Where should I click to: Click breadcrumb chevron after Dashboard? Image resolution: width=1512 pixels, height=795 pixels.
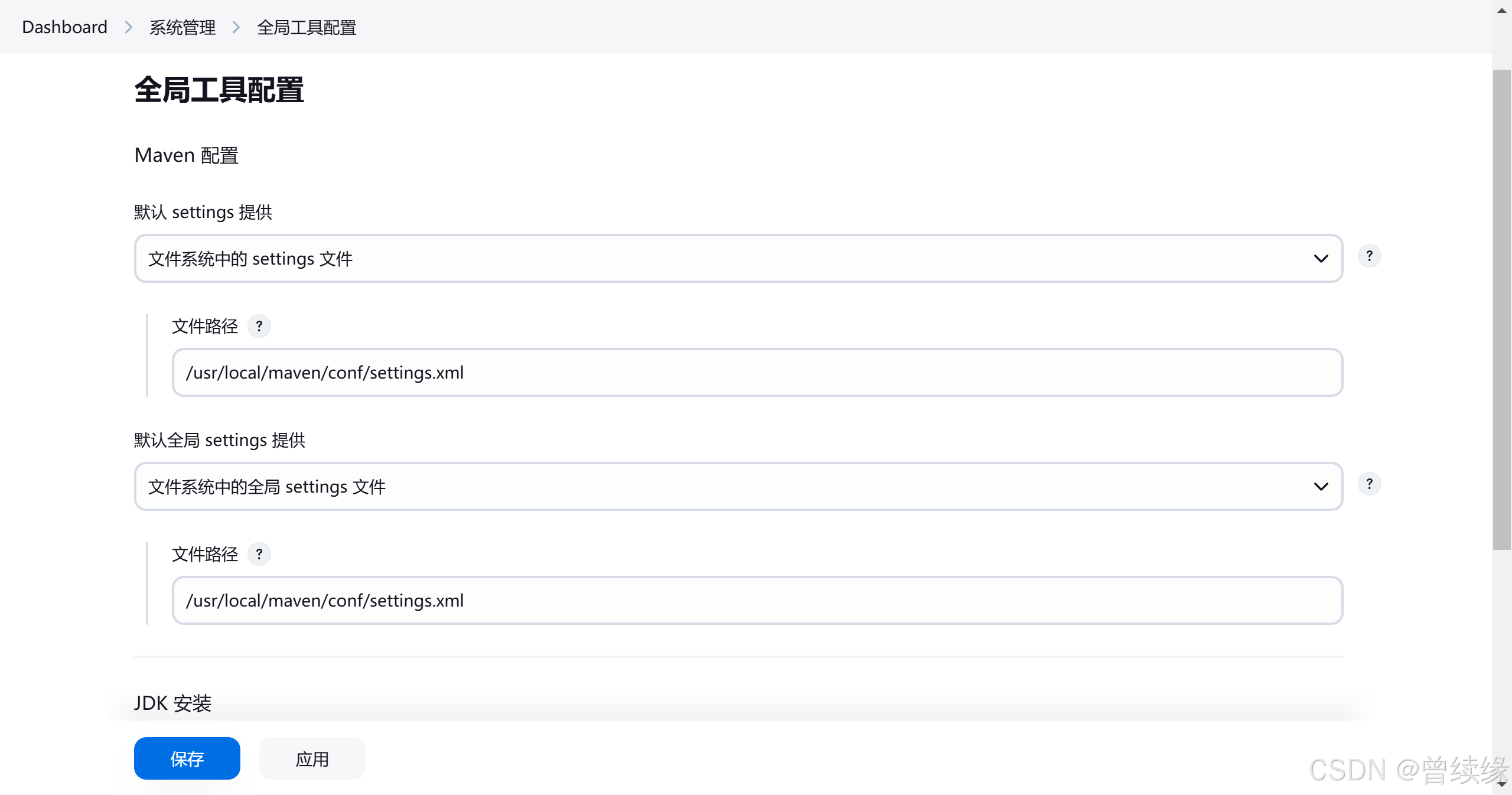click(x=128, y=27)
